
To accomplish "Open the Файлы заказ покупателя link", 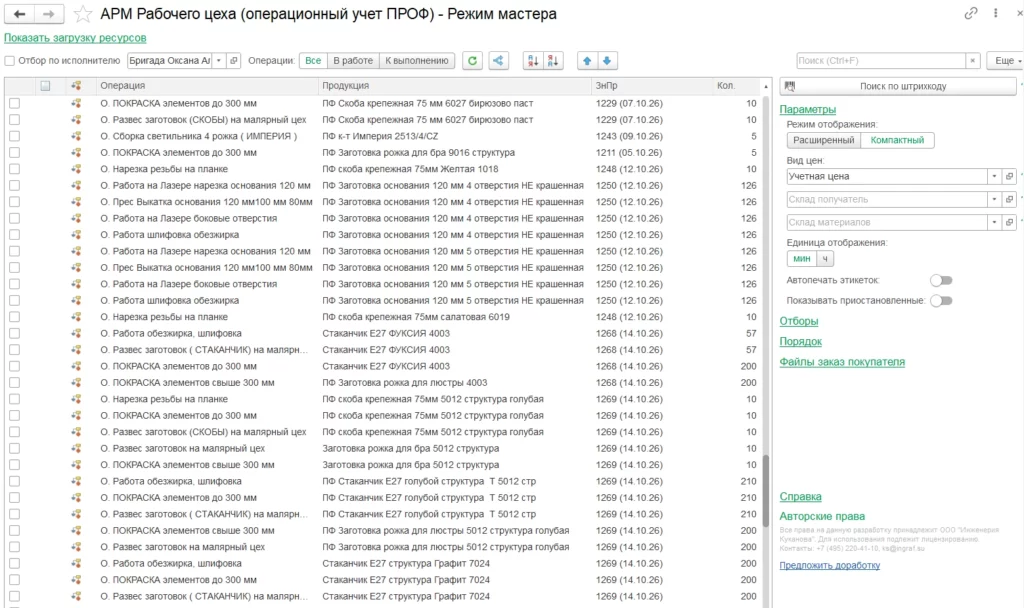I will 842,362.
